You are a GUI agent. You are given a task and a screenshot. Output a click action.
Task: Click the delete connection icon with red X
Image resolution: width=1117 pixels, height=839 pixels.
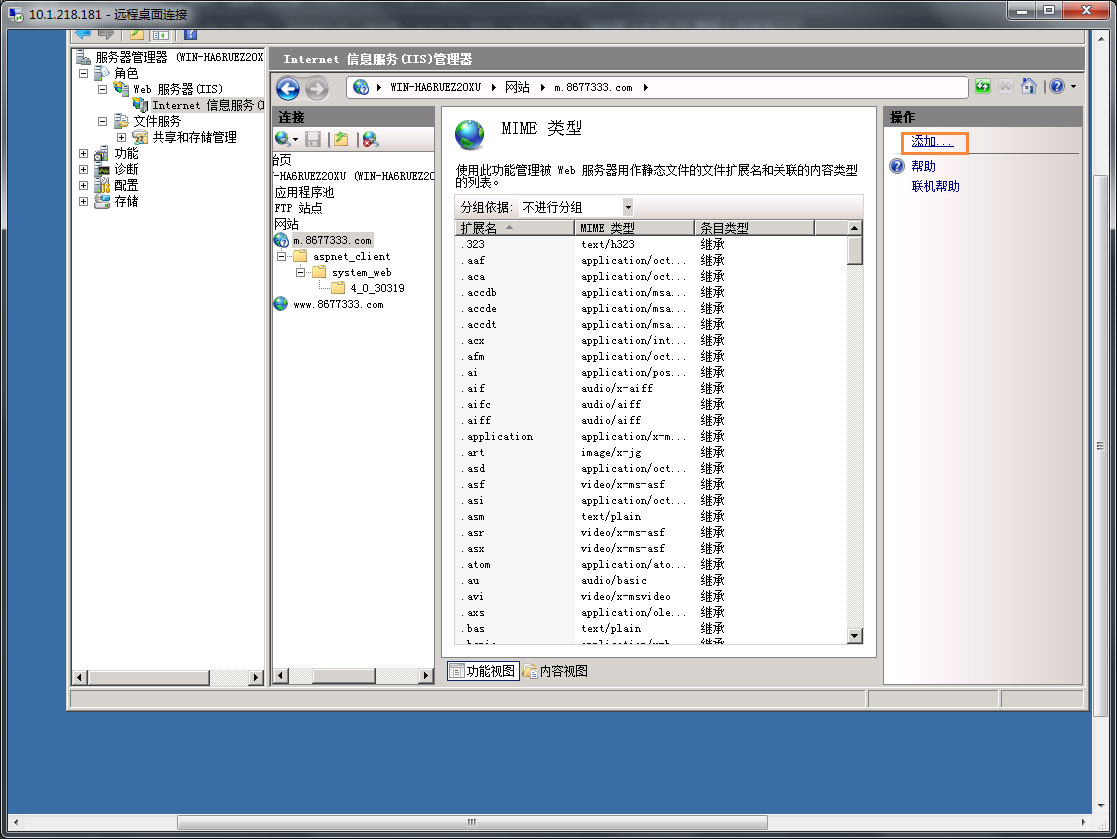point(370,139)
